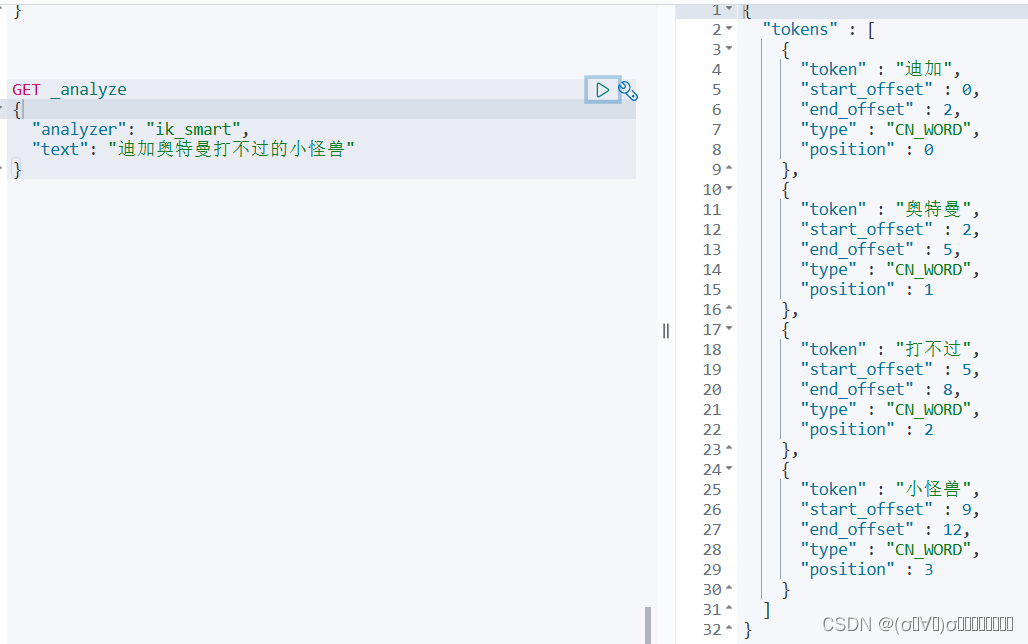
Task: Open the wrench actions menu for the request
Action: point(628,91)
